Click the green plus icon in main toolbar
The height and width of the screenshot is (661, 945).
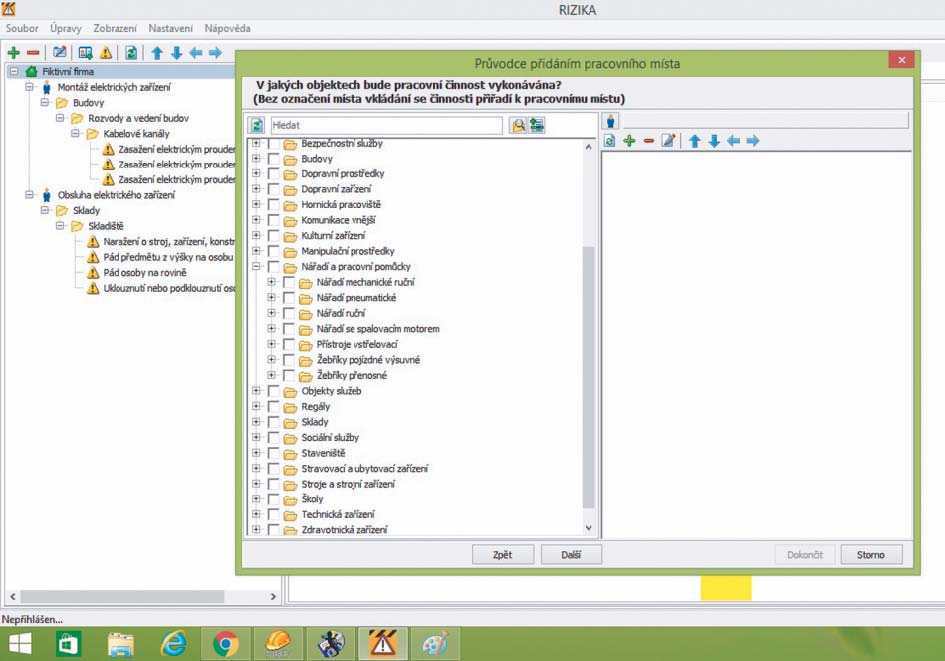click(13, 53)
